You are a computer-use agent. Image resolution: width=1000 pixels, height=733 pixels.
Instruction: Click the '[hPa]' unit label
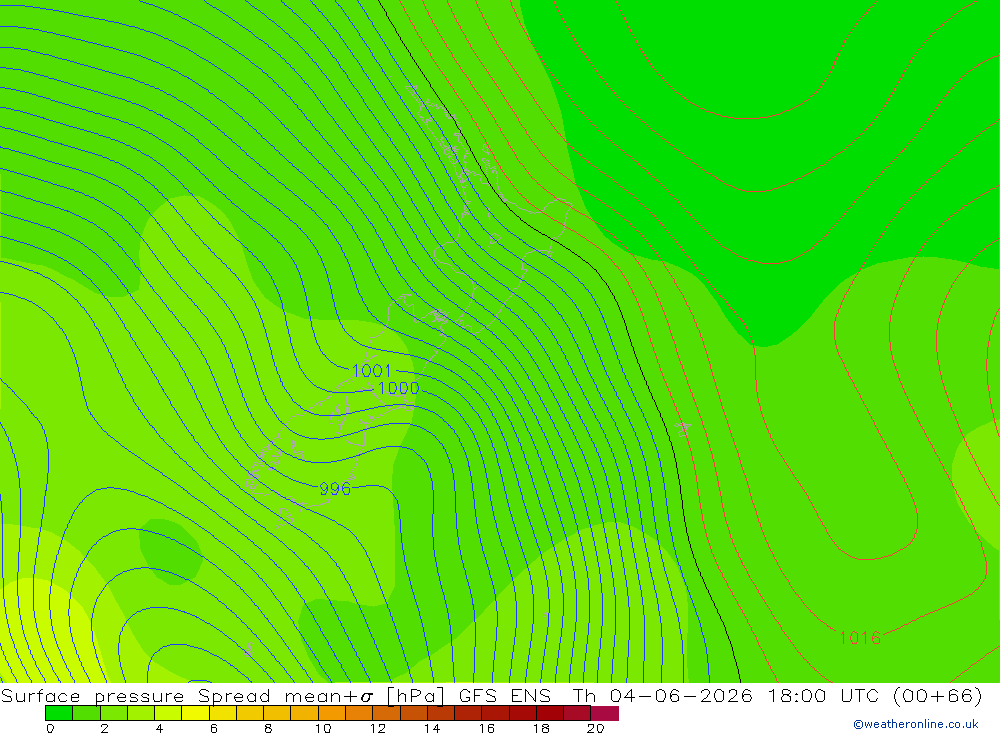click(416, 696)
